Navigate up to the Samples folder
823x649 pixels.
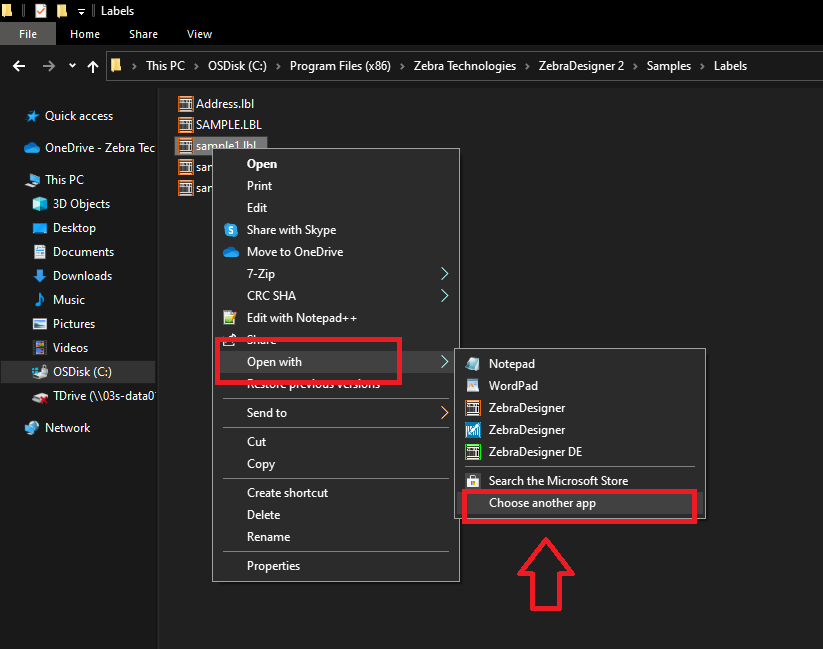pyautogui.click(x=668, y=65)
